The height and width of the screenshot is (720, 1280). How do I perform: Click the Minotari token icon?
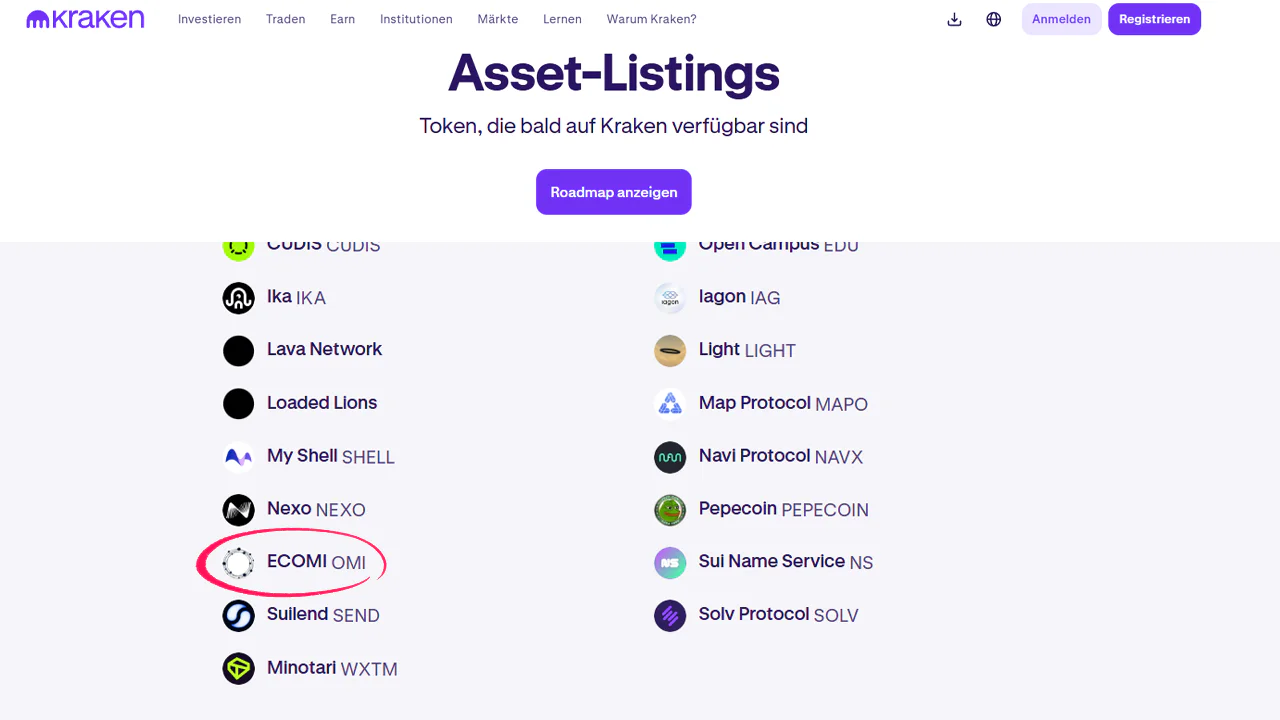[x=238, y=668]
